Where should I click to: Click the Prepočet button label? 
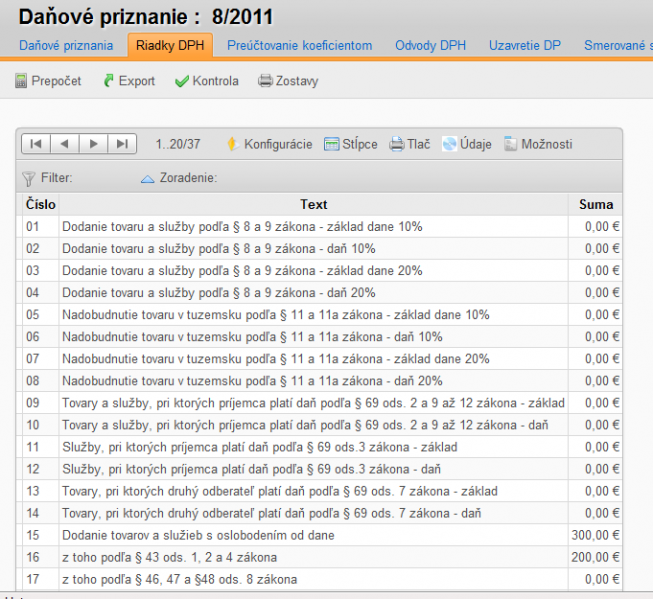(x=56, y=81)
